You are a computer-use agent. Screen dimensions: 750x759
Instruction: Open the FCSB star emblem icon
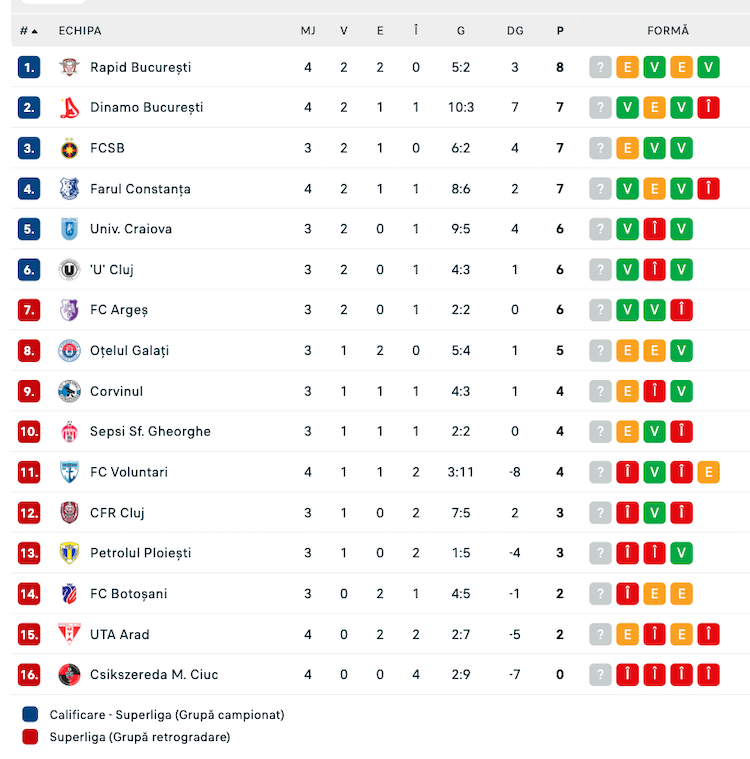pyautogui.click(x=69, y=148)
